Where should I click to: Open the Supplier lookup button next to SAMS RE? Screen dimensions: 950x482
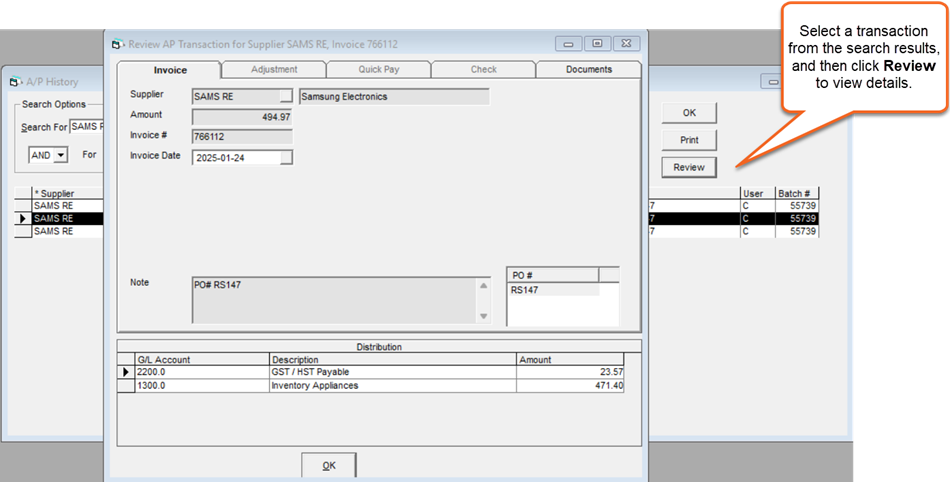286,97
